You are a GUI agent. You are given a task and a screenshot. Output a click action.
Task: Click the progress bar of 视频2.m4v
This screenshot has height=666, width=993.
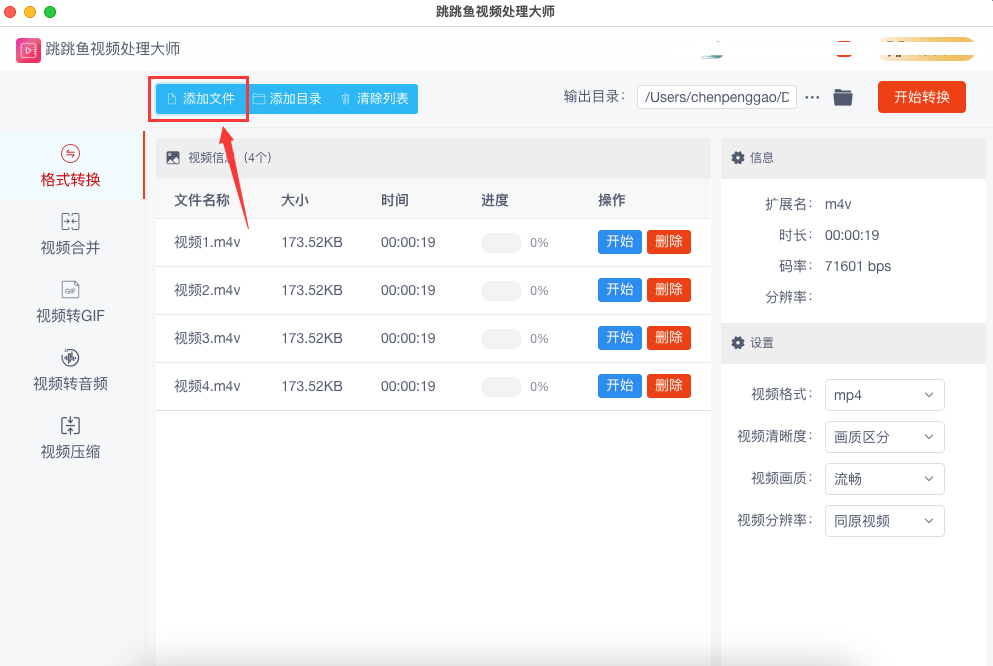click(501, 291)
